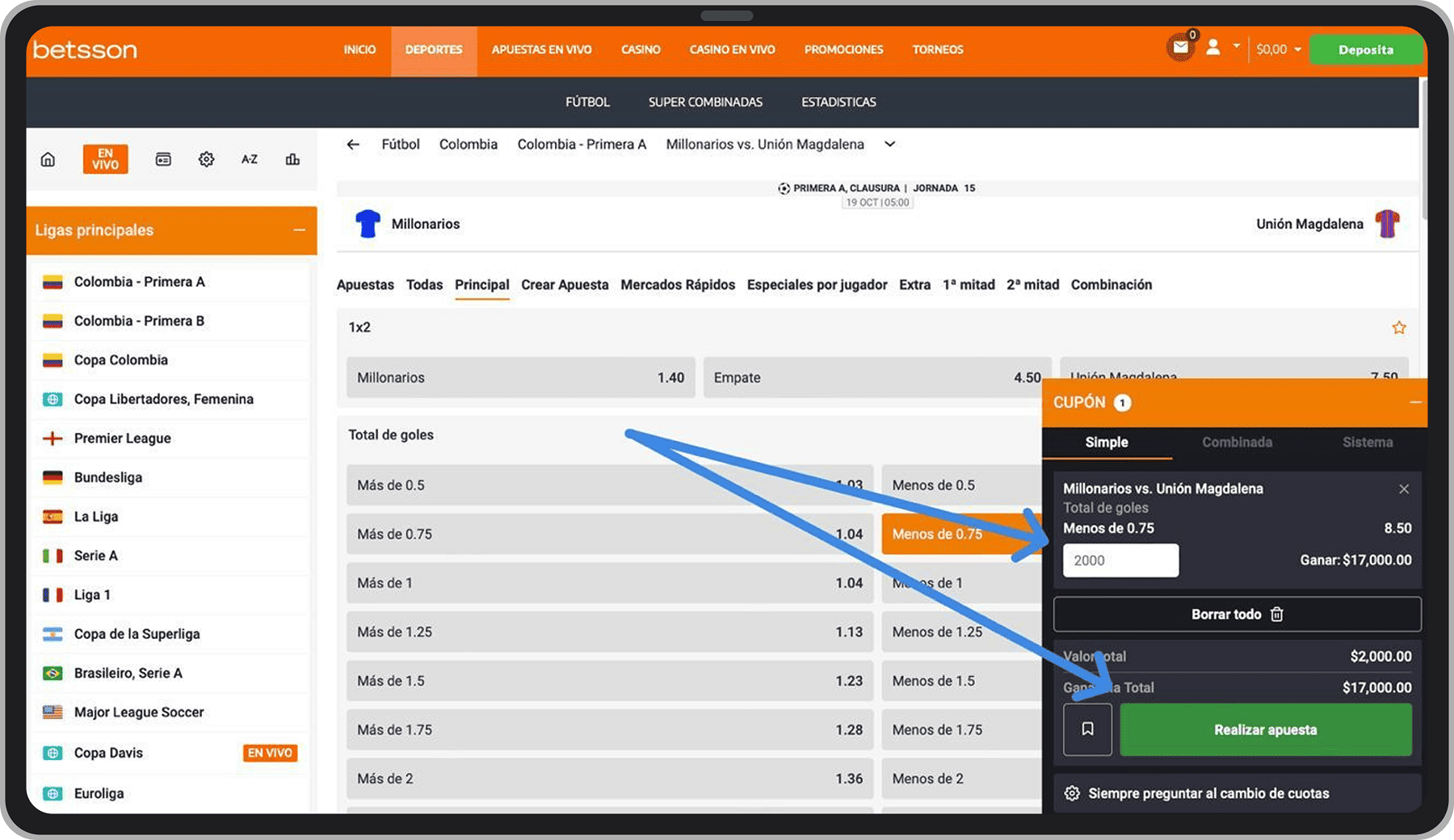
Task: Click Germany flag beside Bundesliga
Action: [x=53, y=477]
